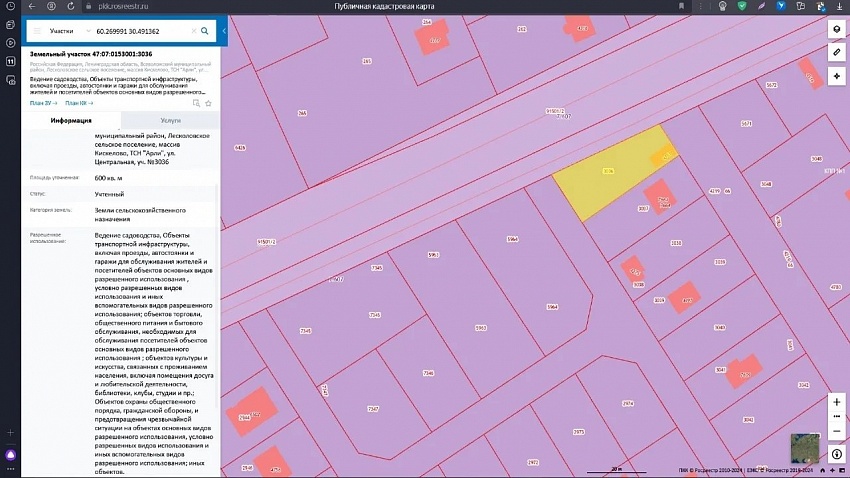
Task: Open the План КК link
Action: point(79,103)
